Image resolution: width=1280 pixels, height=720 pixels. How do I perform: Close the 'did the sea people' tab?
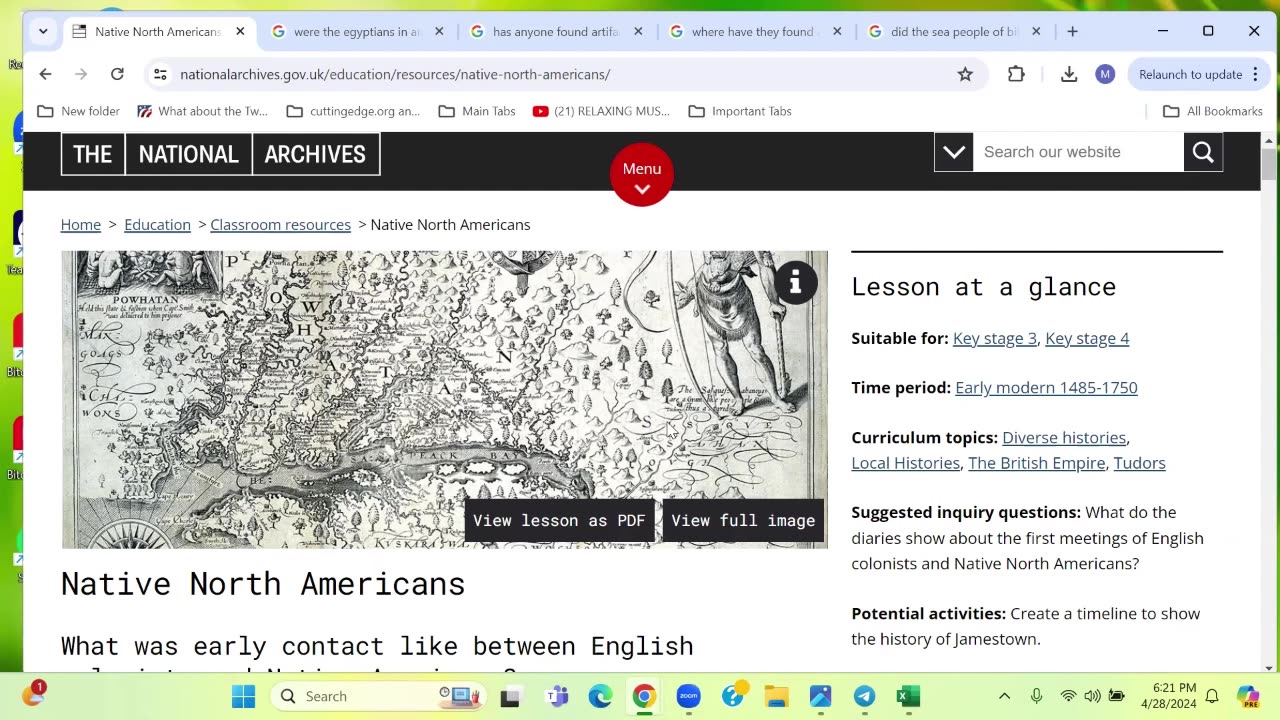point(1036,31)
